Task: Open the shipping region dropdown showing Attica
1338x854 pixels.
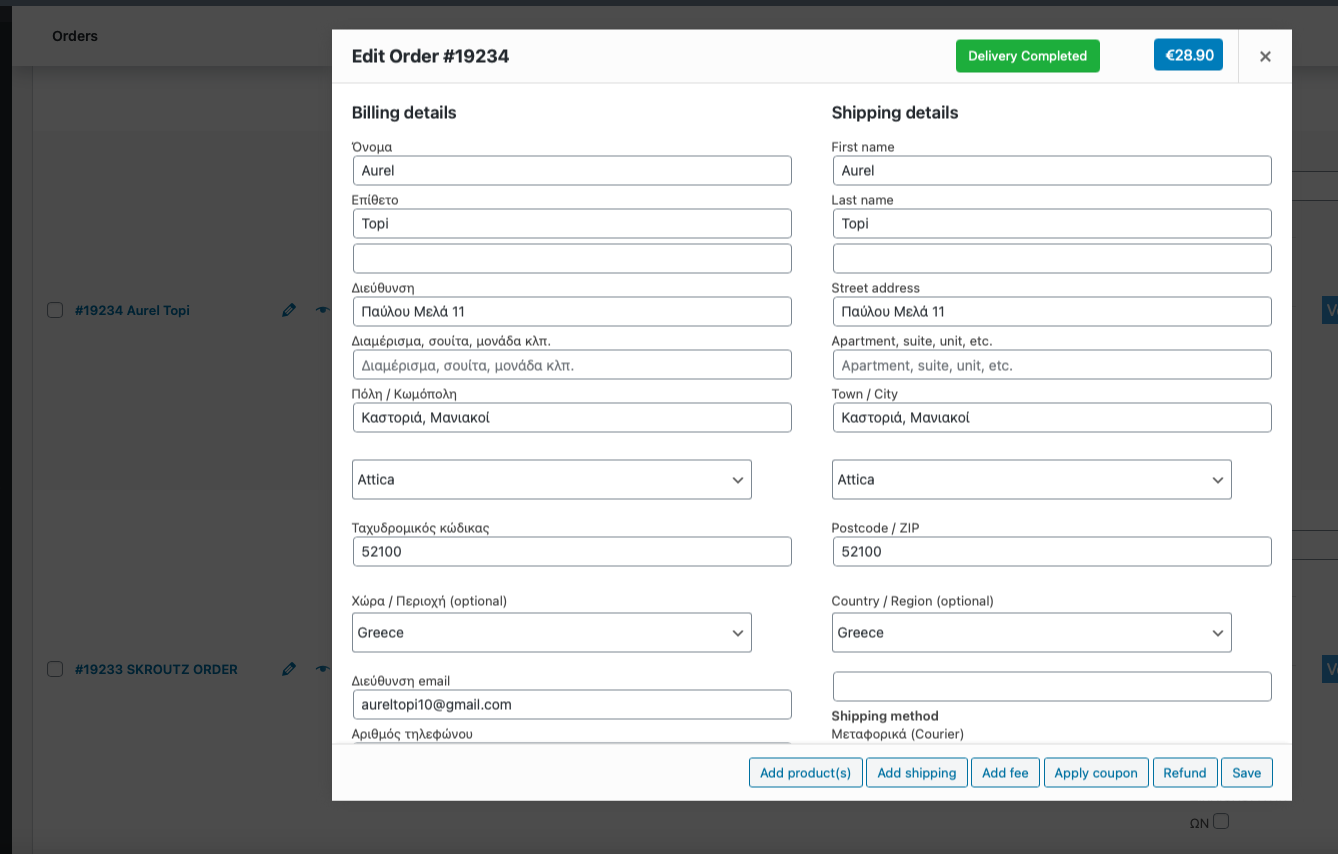Action: point(1032,479)
